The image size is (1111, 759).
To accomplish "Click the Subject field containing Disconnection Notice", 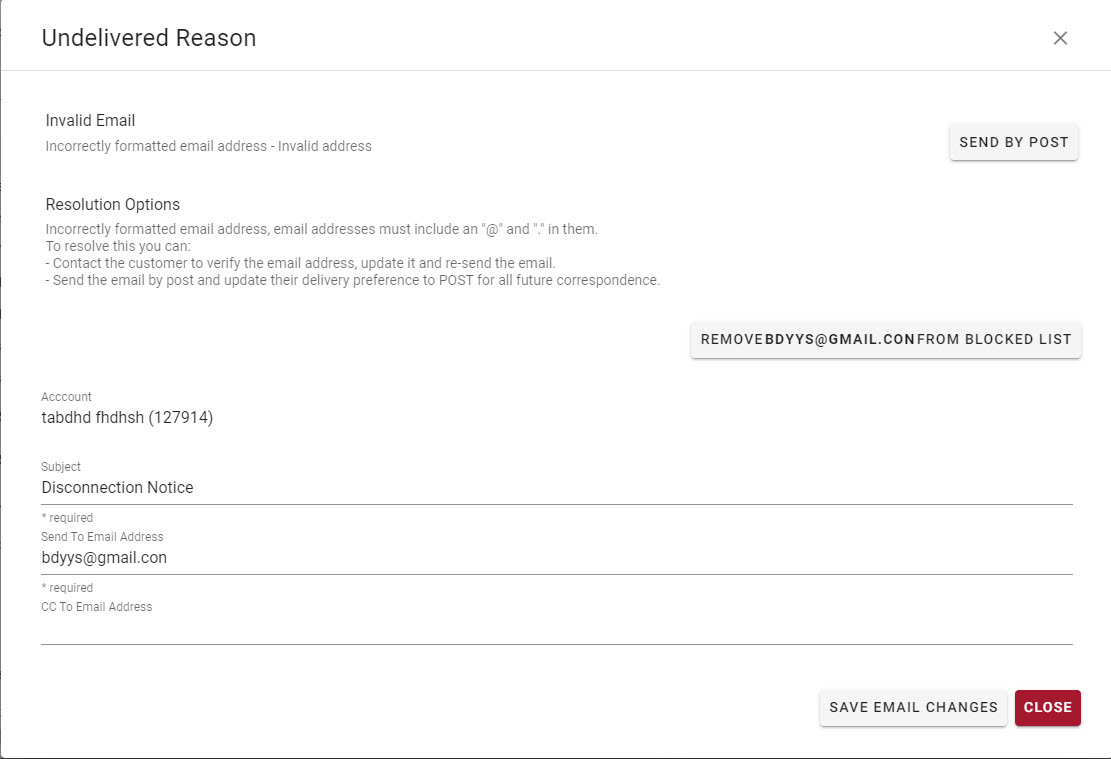I will click(x=556, y=488).
